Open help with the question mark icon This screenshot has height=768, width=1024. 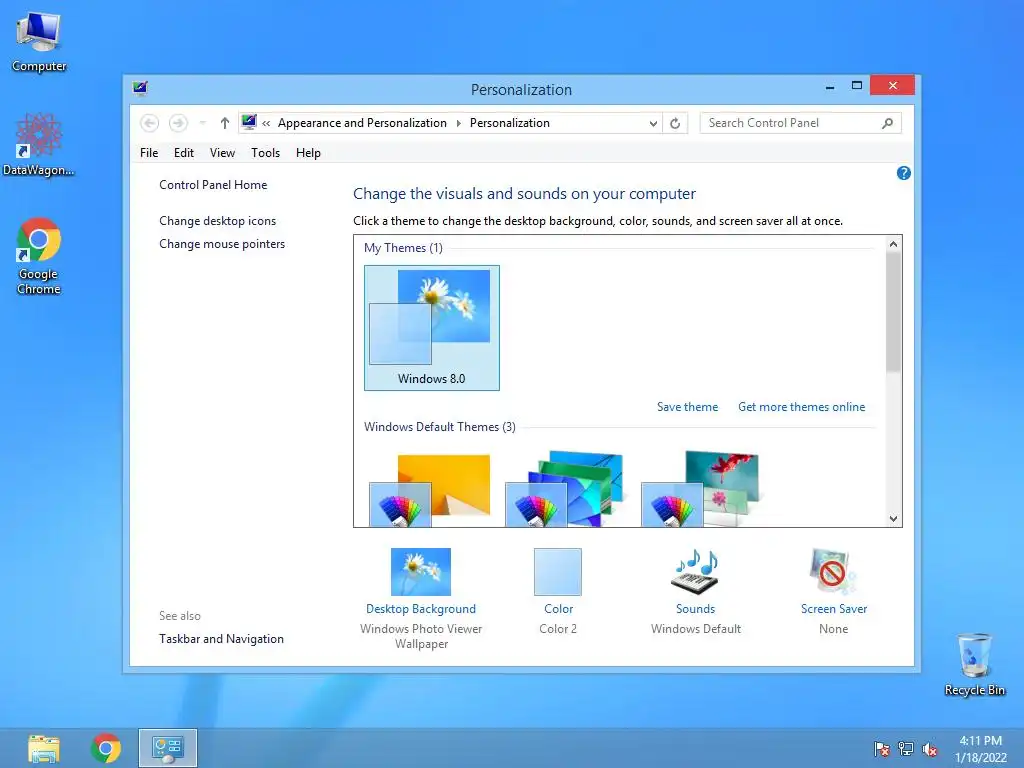pos(904,173)
